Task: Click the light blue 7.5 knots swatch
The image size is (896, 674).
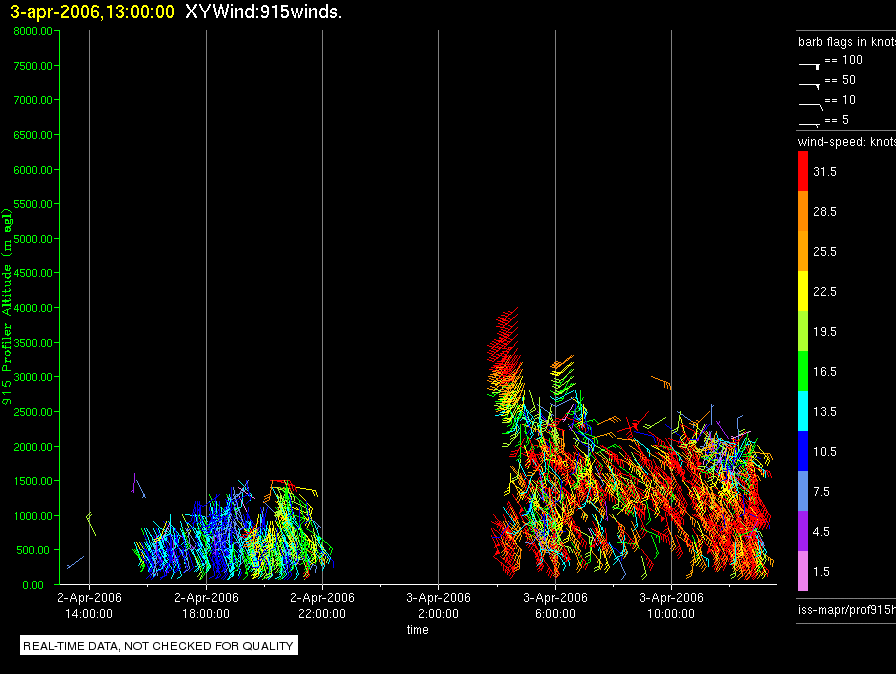Action: coord(803,491)
